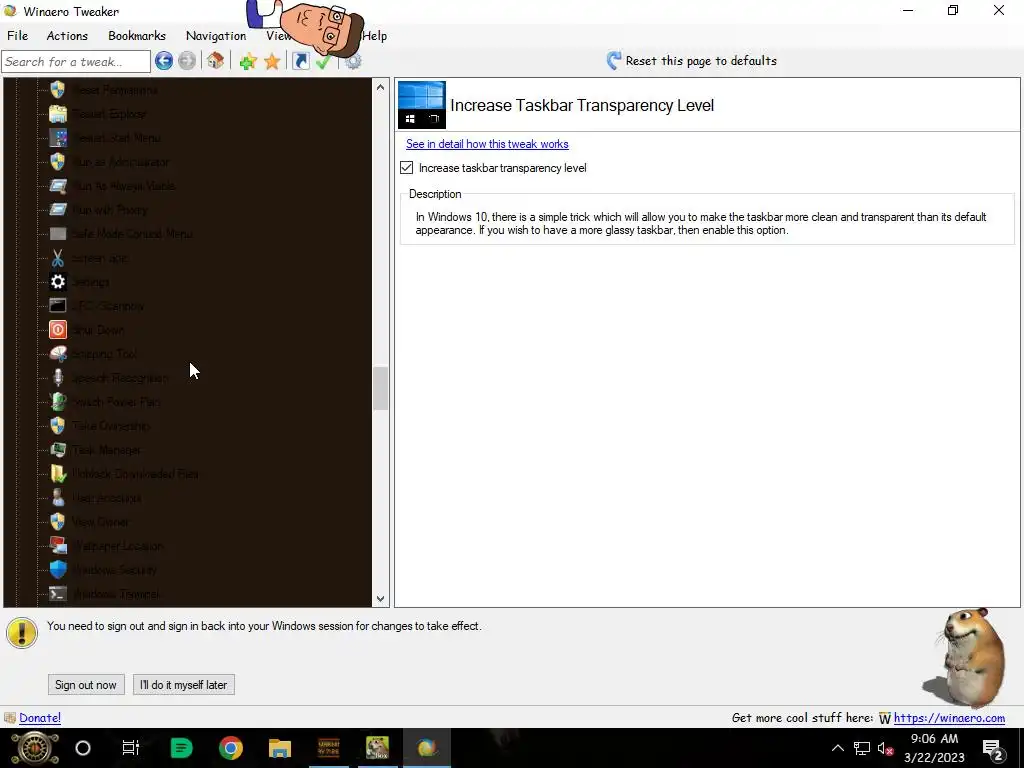Click the Sign out now button
The height and width of the screenshot is (768, 1024).
pos(86,684)
